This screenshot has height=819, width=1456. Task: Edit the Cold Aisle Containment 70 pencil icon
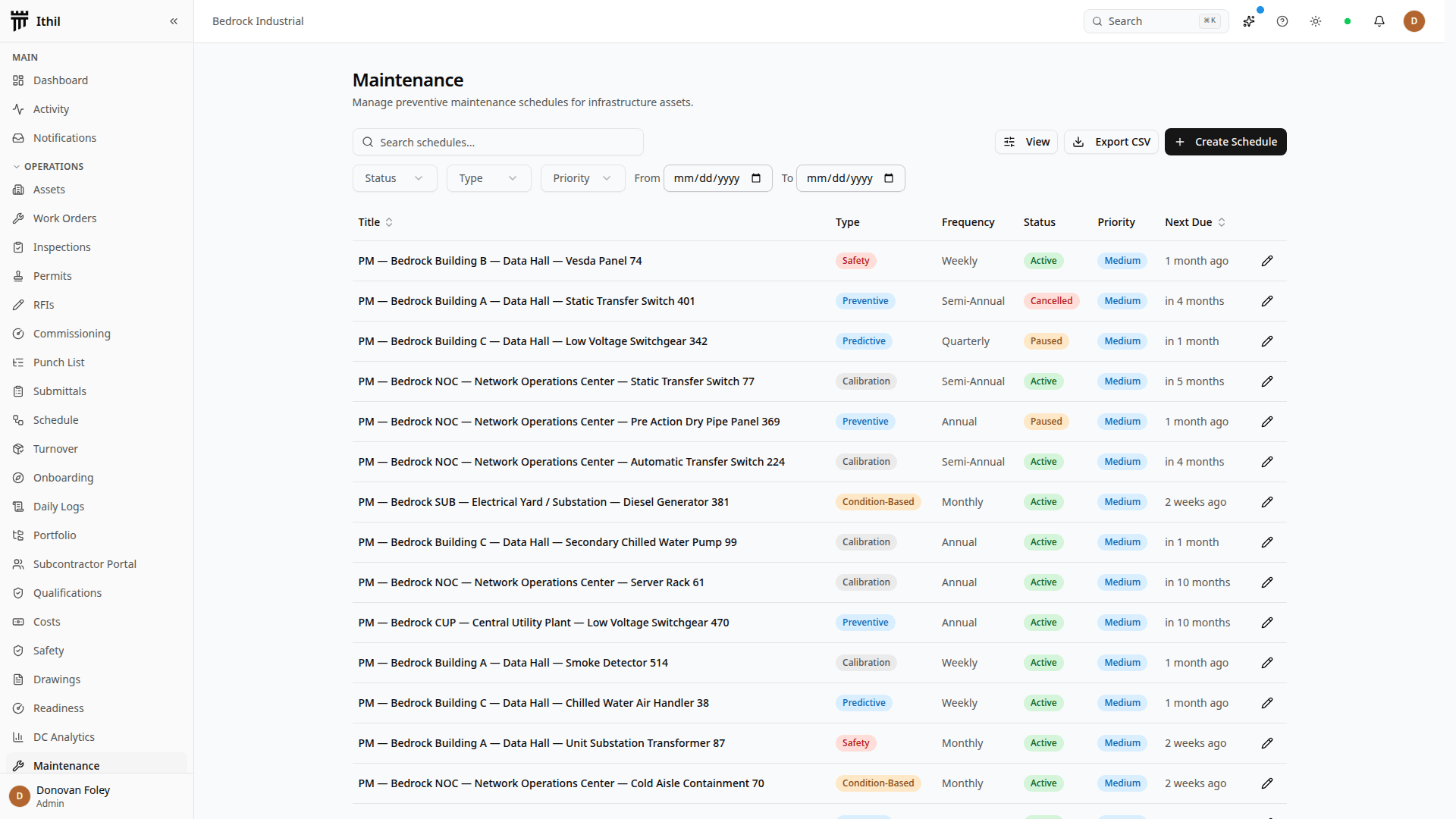click(1267, 783)
